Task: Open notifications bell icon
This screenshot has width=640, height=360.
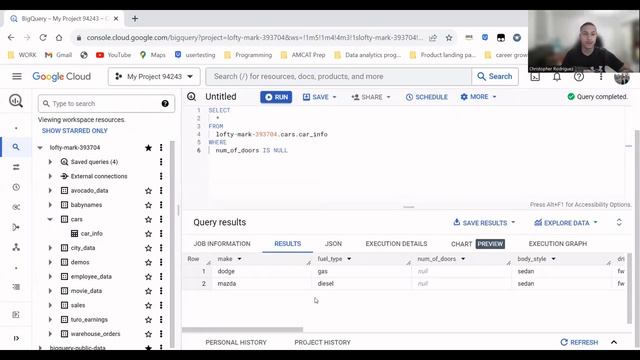Action: tap(557, 77)
